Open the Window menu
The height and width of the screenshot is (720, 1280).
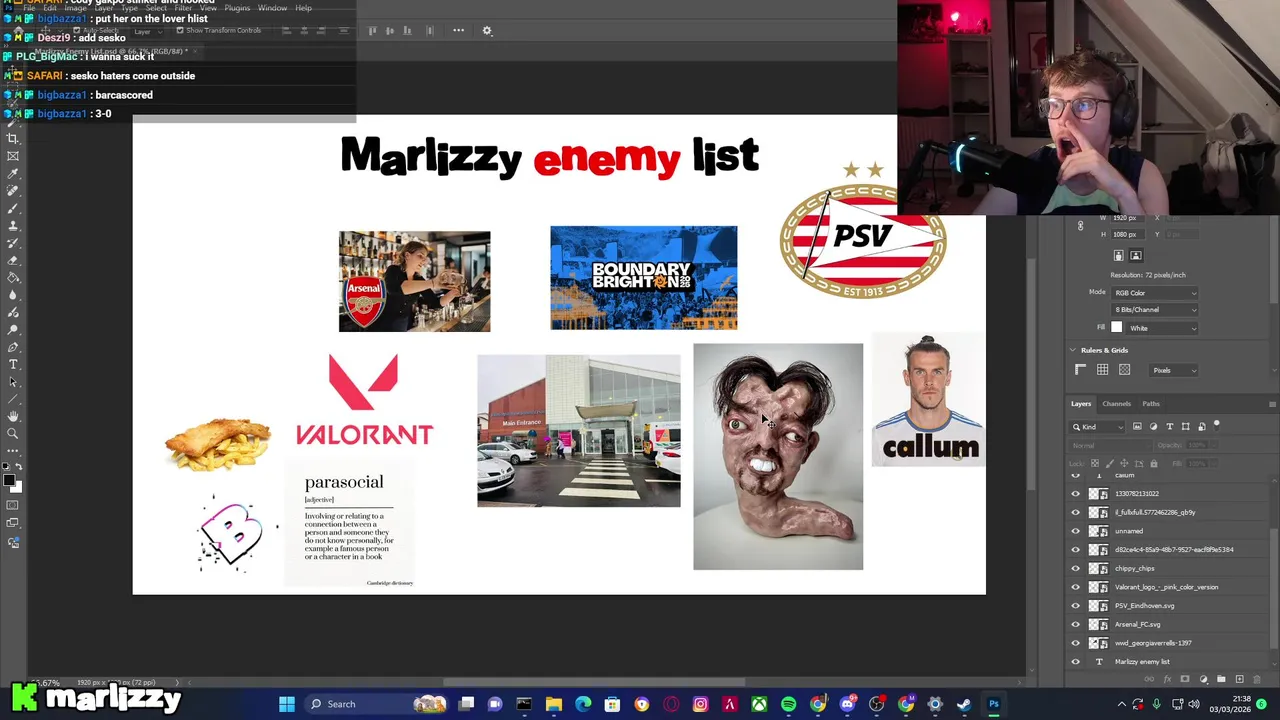[x=272, y=8]
